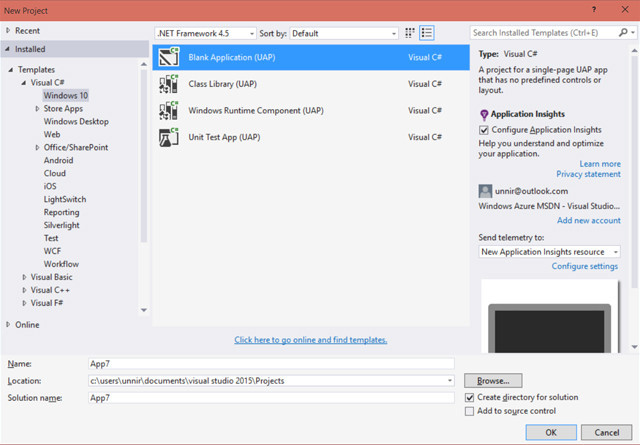Select the WCF template category
The height and width of the screenshot is (445, 640).
tap(52, 251)
